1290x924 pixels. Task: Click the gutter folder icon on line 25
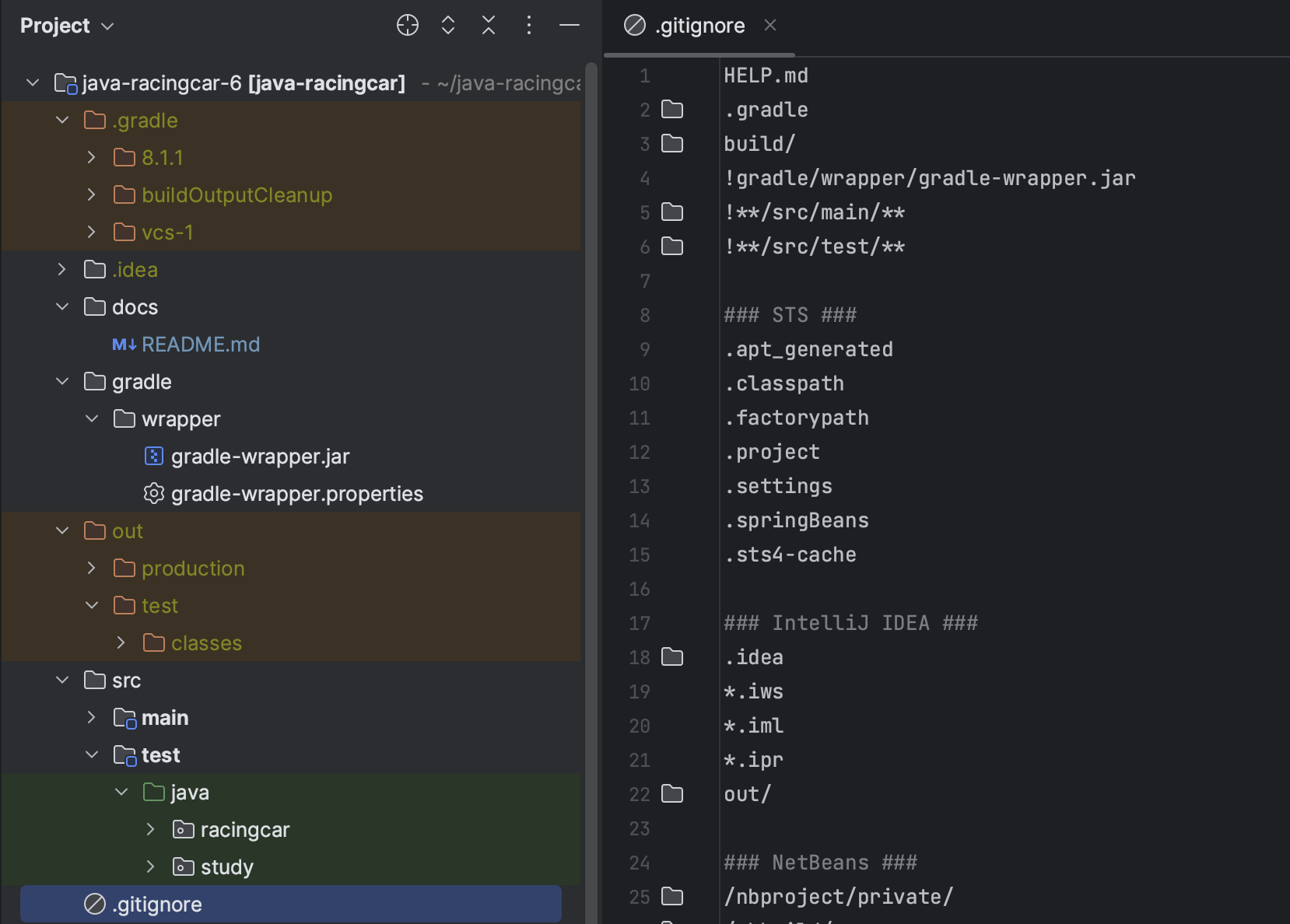tap(672, 897)
